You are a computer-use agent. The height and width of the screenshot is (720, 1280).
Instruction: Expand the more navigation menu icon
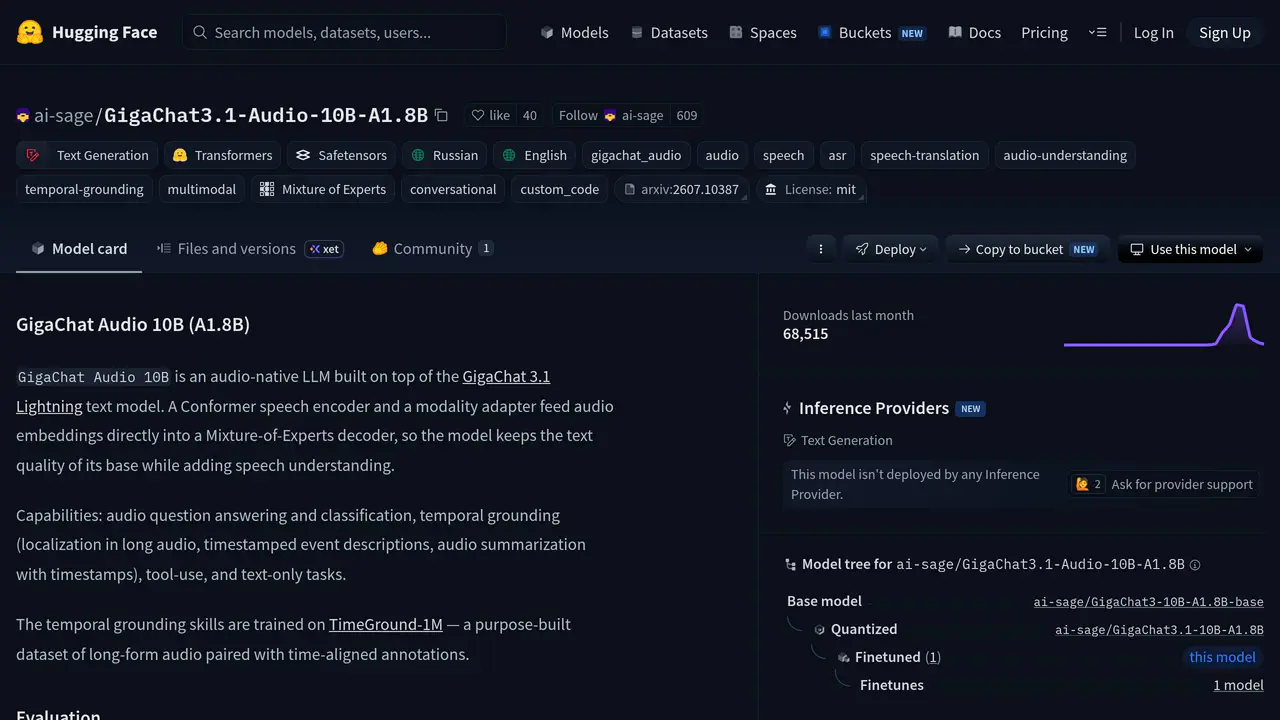pyautogui.click(x=1097, y=32)
